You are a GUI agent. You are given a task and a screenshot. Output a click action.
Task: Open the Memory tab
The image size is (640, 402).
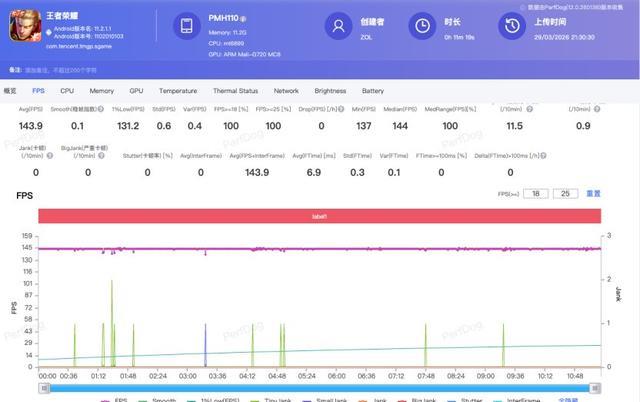tap(101, 91)
